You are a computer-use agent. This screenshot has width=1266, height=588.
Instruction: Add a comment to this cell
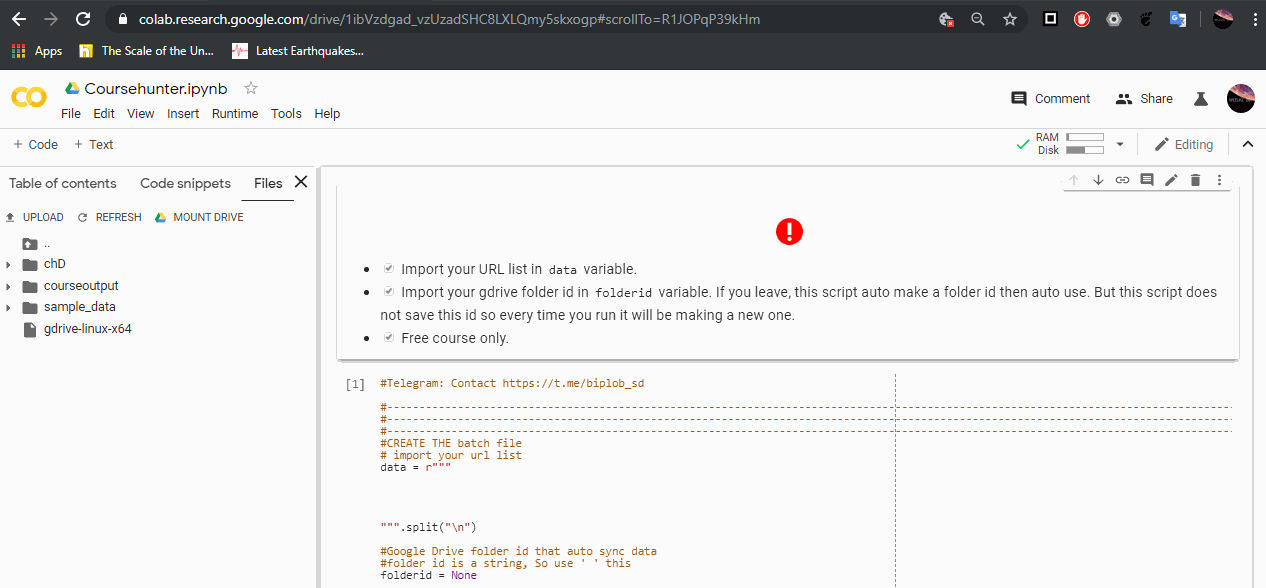[1147, 180]
